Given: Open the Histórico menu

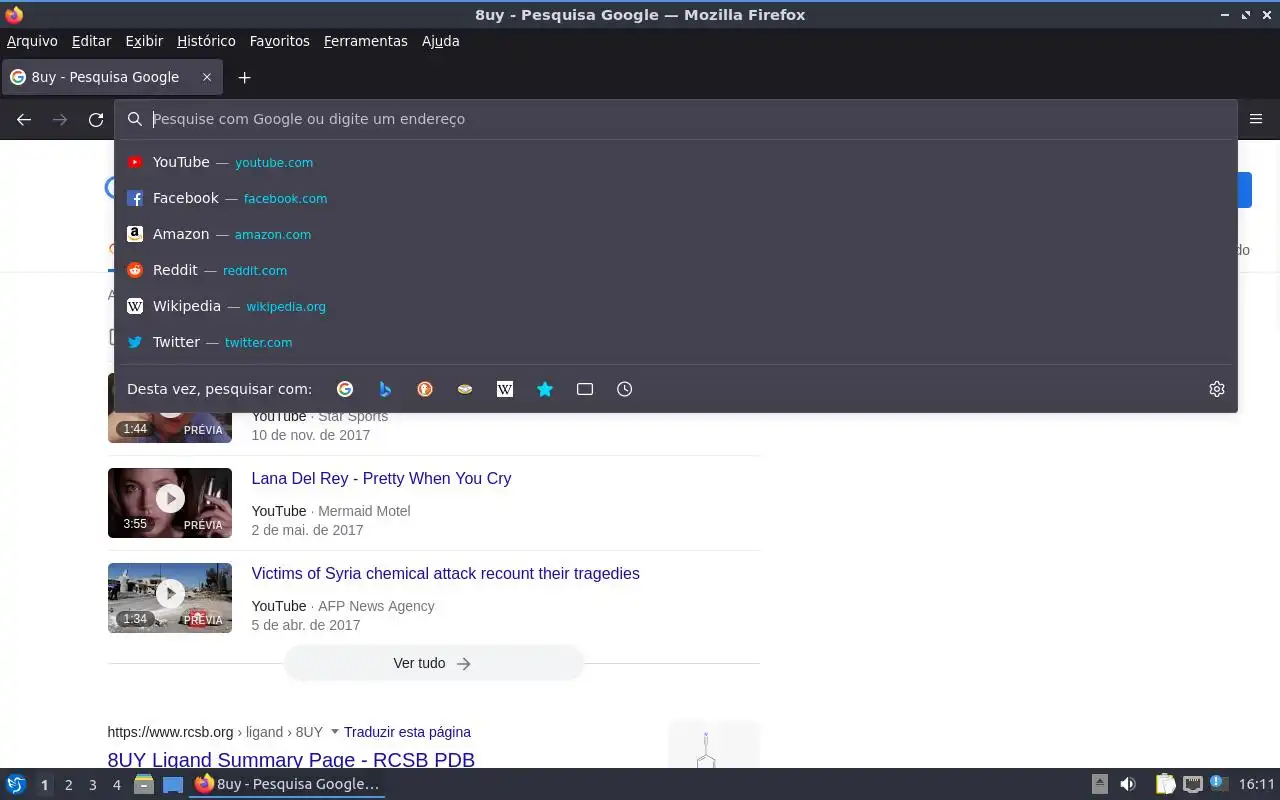Looking at the screenshot, I should pos(206,41).
